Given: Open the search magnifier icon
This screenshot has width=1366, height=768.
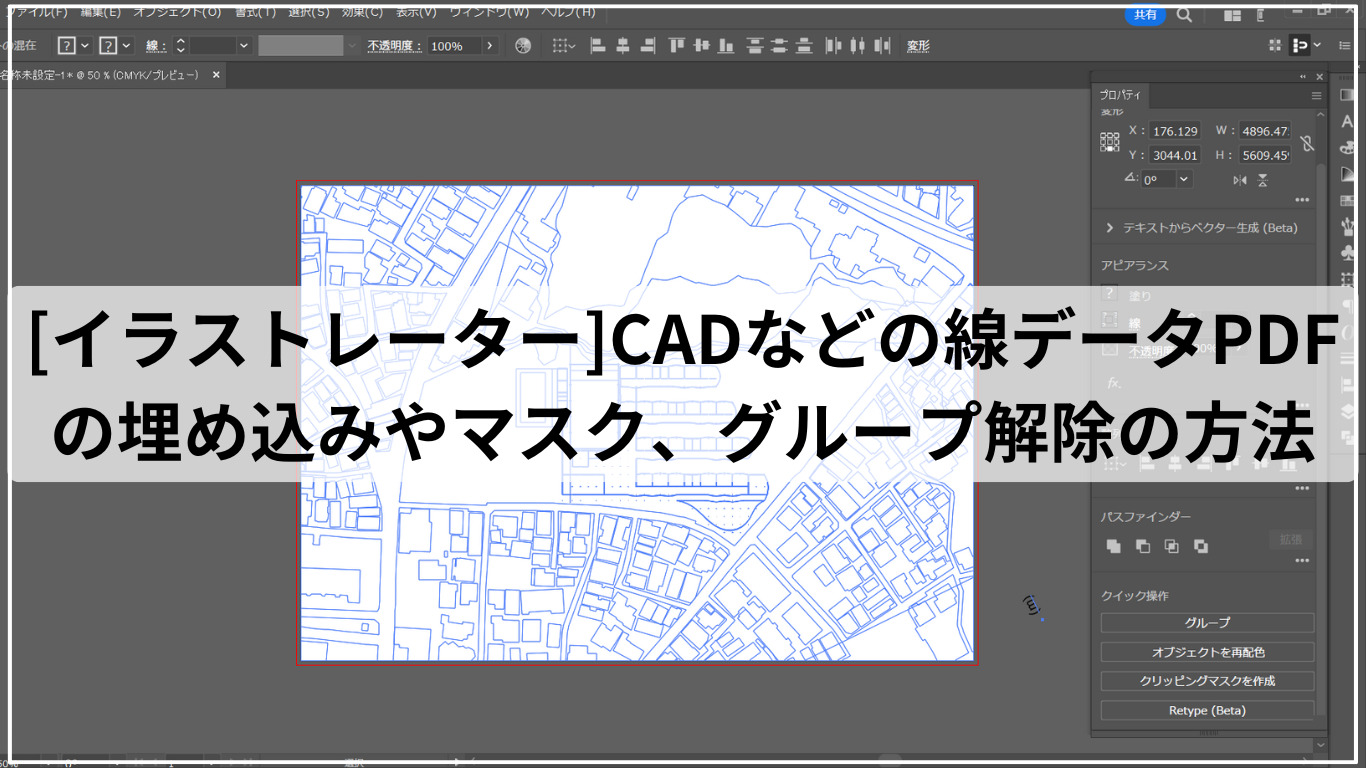Looking at the screenshot, I should [1184, 15].
